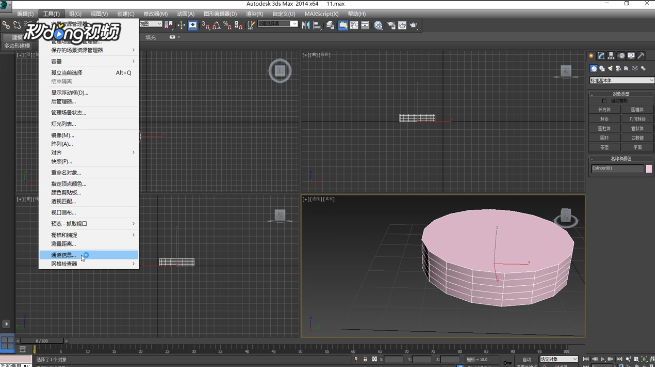Click the Render Production teapot icon

(x=414, y=25)
